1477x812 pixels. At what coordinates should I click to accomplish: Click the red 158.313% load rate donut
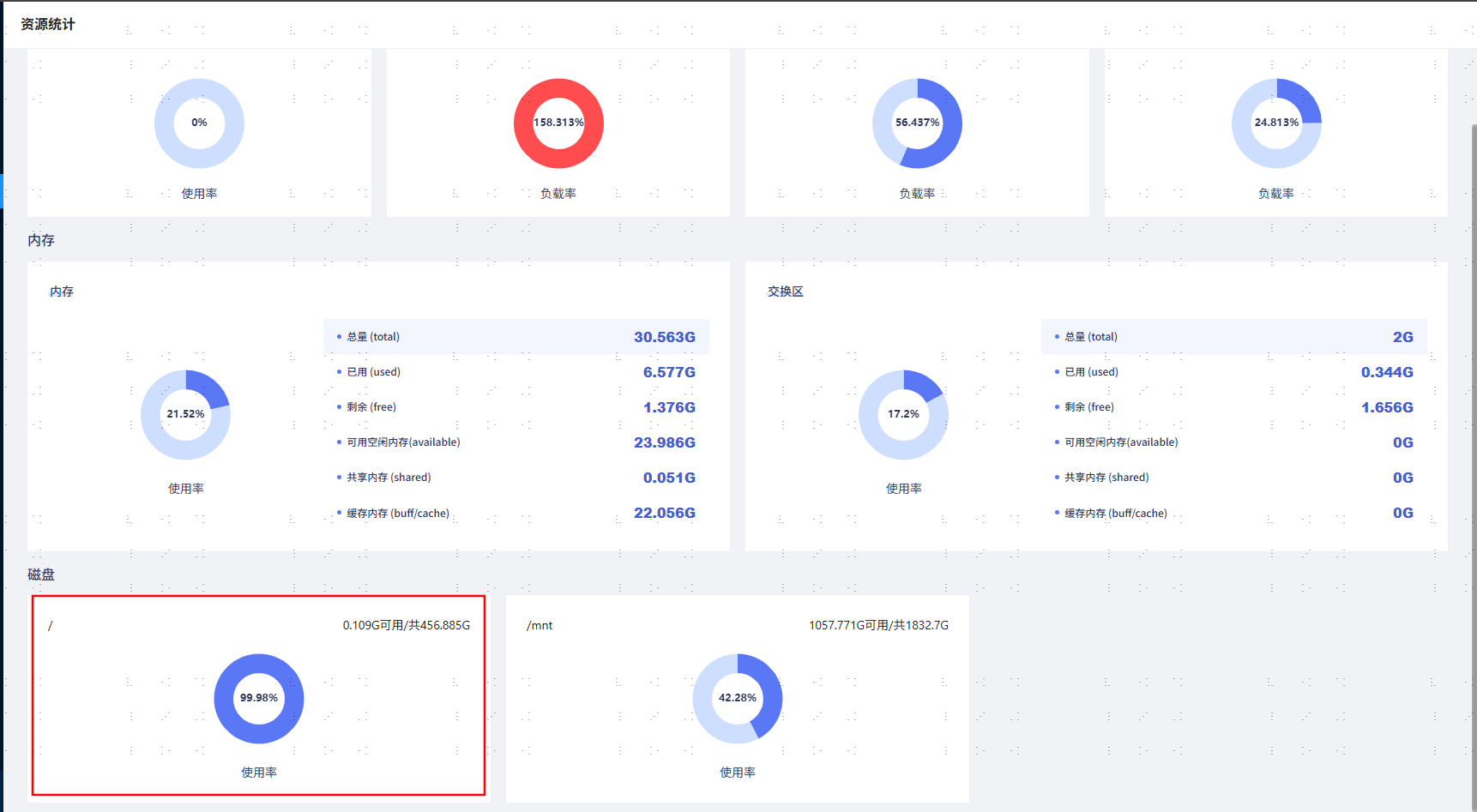[x=558, y=123]
